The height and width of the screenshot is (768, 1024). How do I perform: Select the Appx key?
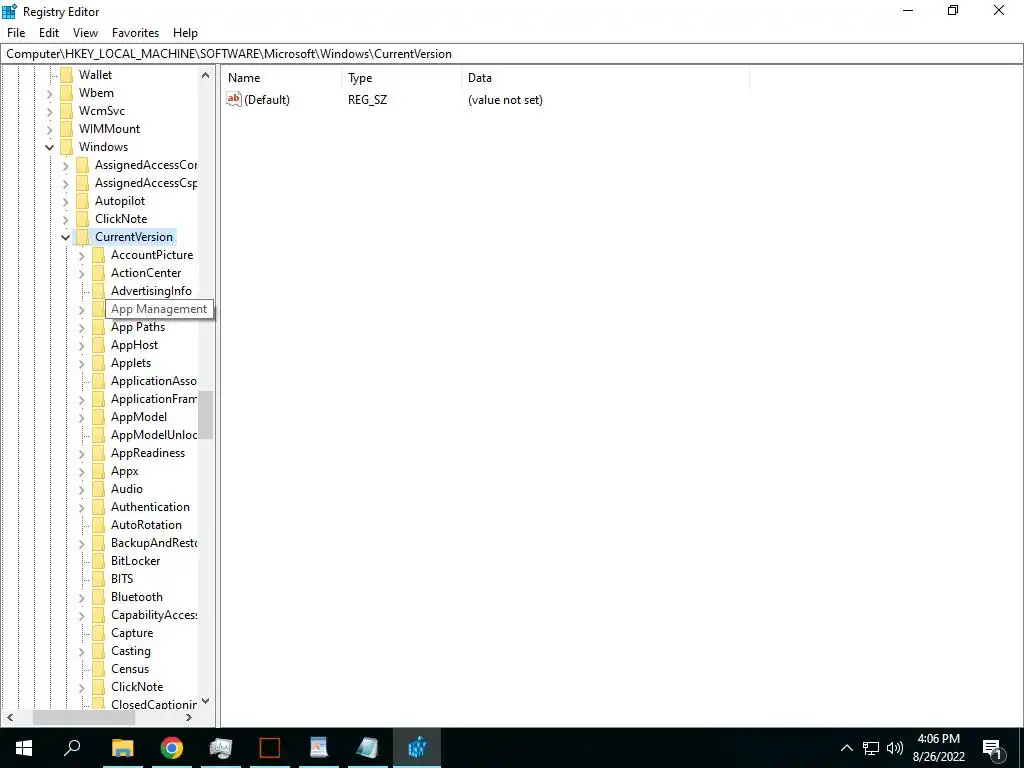point(124,471)
